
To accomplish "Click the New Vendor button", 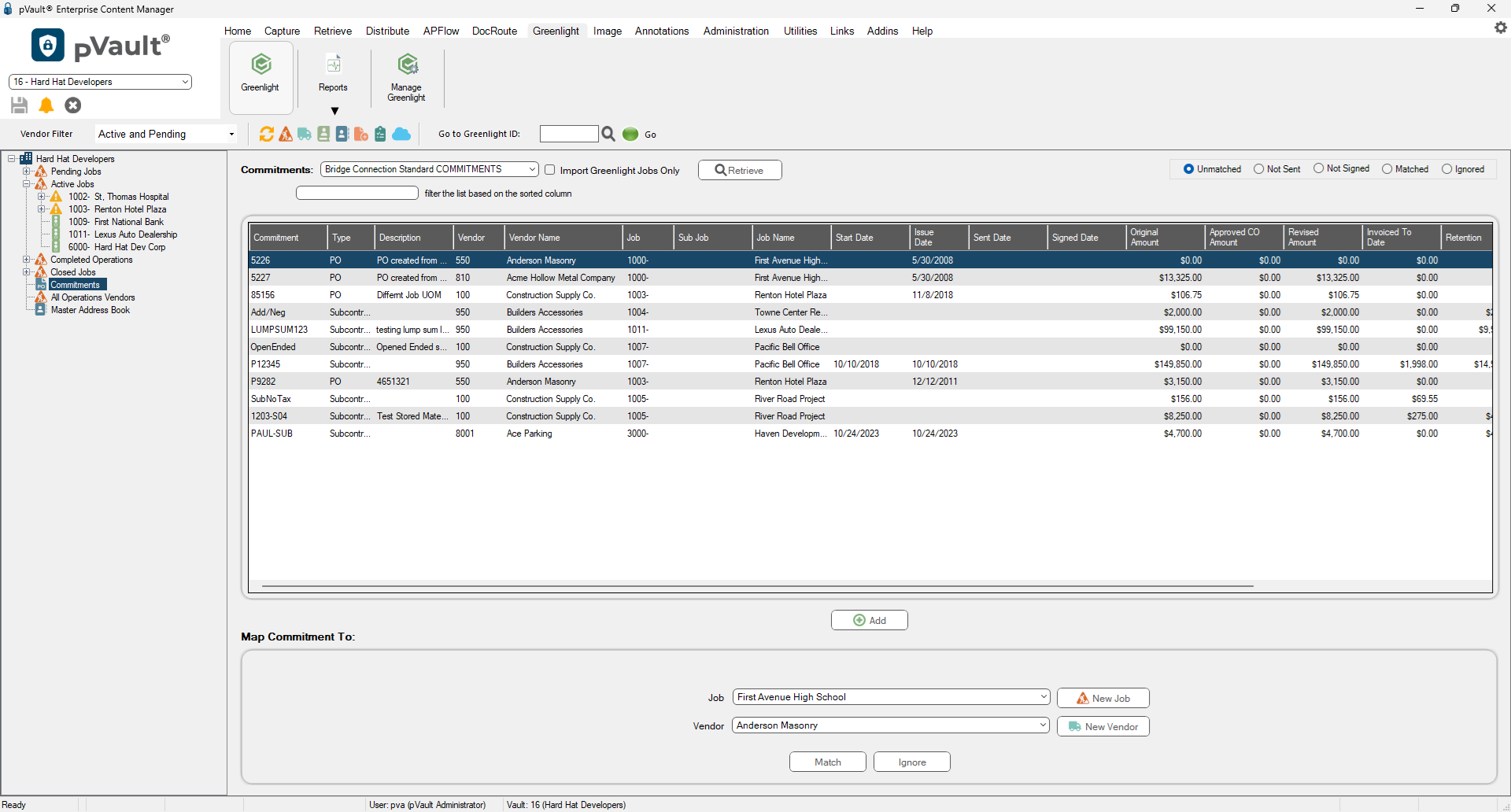I will pyautogui.click(x=1103, y=726).
